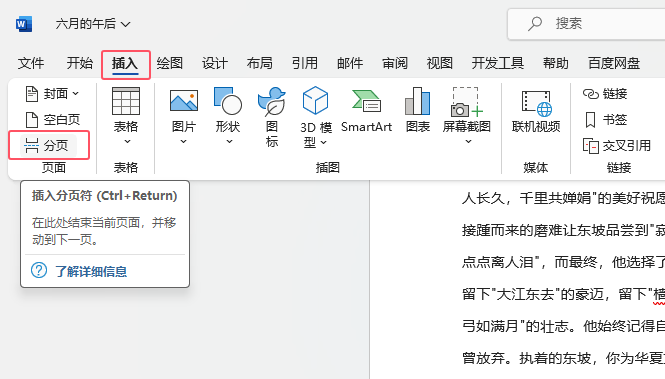The image size is (665, 379).
Task: Click the 交叉引用 cross-reference button
Action: coord(617,145)
